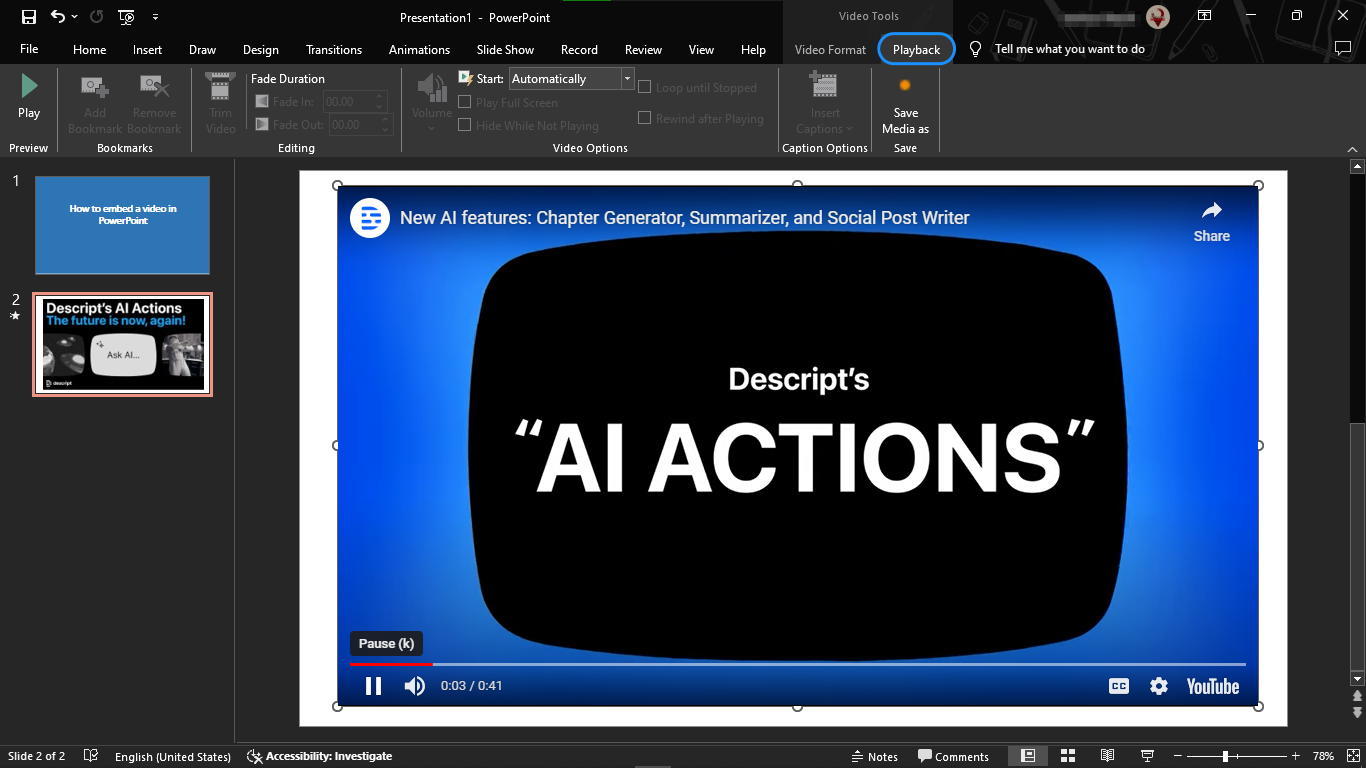Start Slide Show from the status bar
The height and width of the screenshot is (768, 1366).
point(1147,756)
